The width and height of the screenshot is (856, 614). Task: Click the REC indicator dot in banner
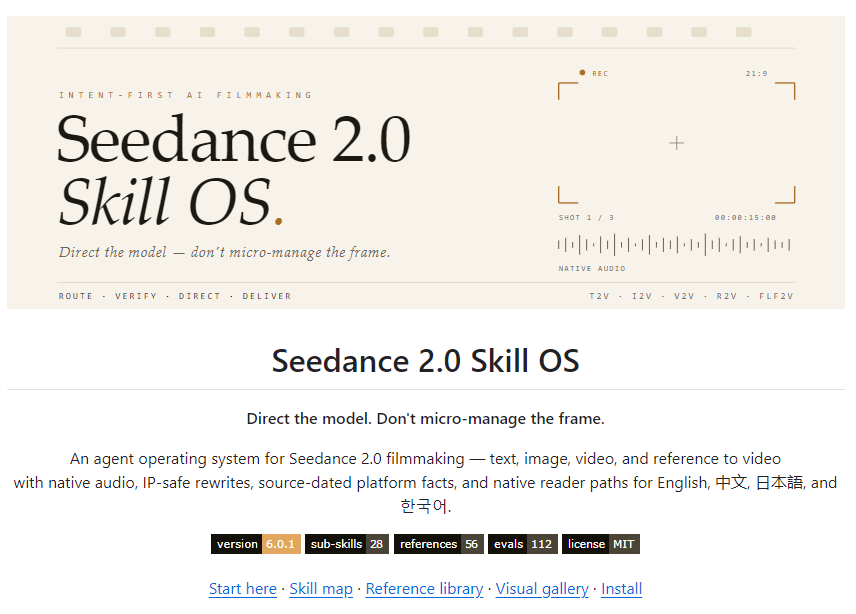(x=582, y=73)
